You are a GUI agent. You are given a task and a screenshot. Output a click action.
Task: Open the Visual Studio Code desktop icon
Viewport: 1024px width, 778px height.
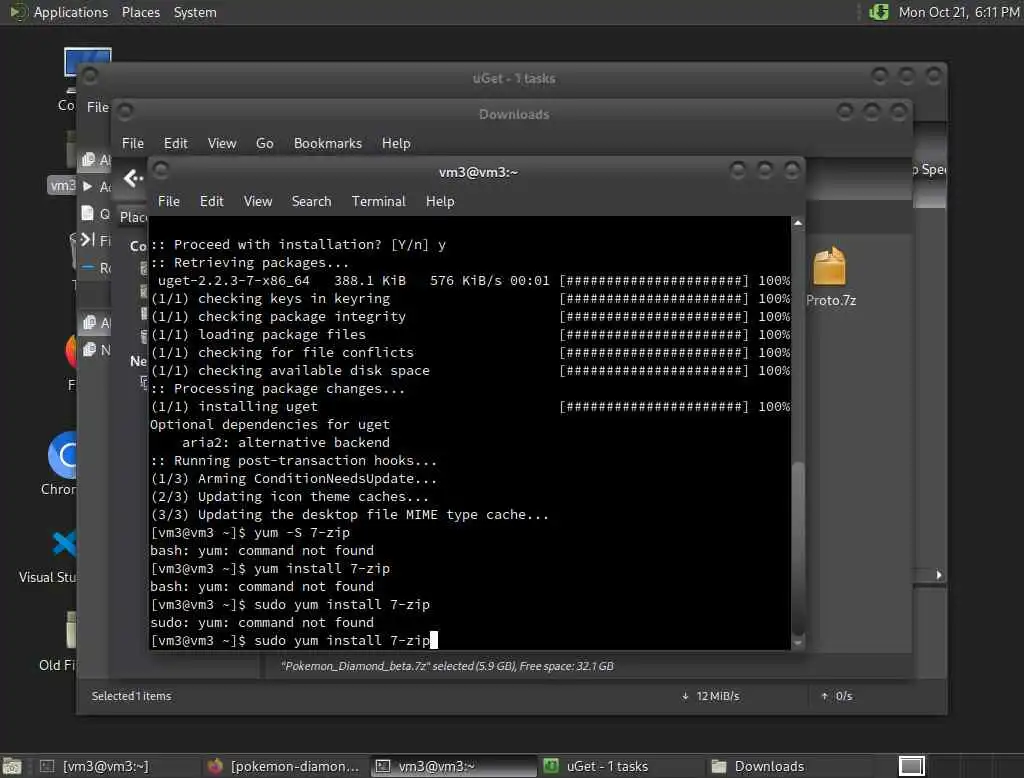(x=49, y=557)
